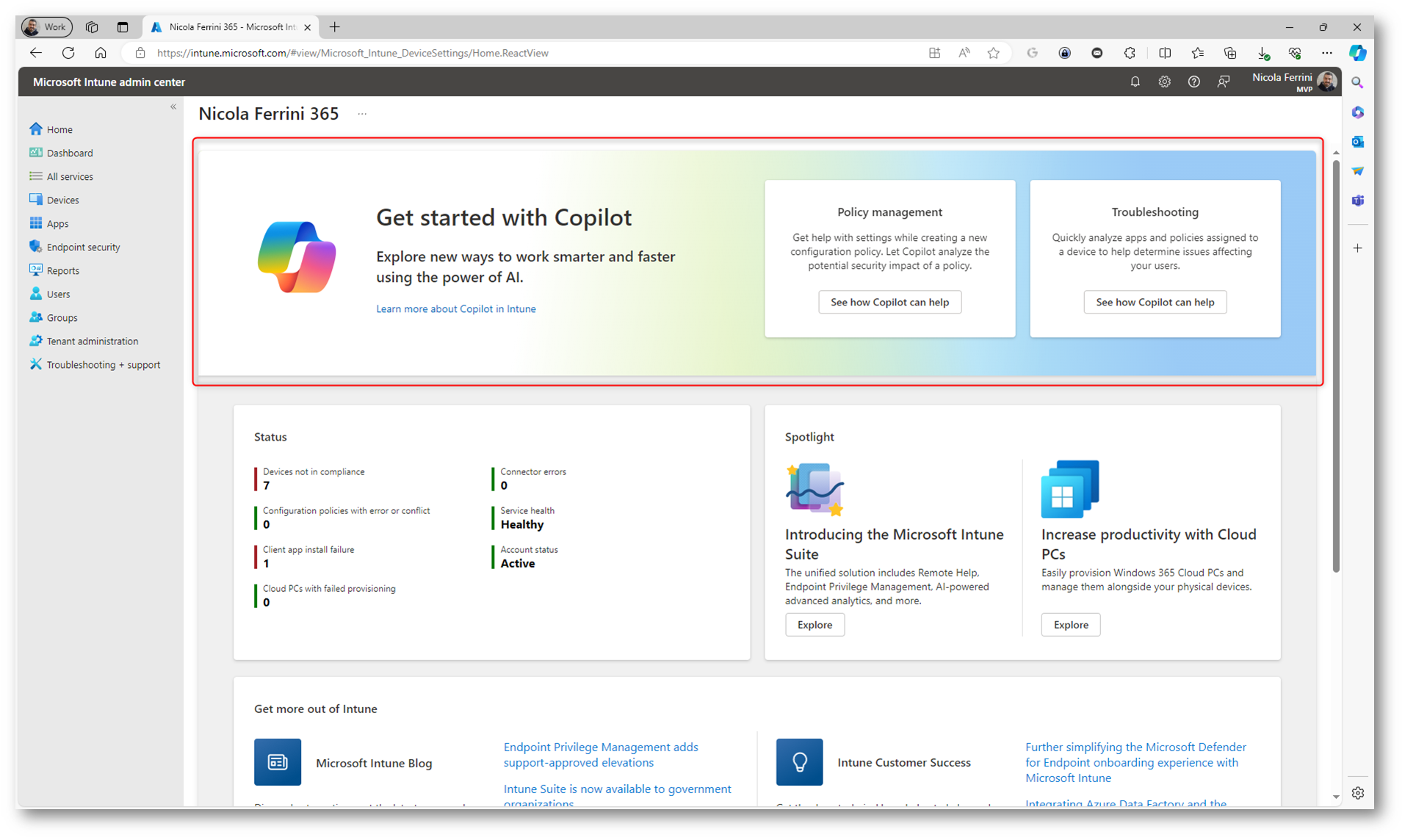Screen dimensions: 1405x840
Task: Open Home in the left navigation
Action: (x=51, y=129)
